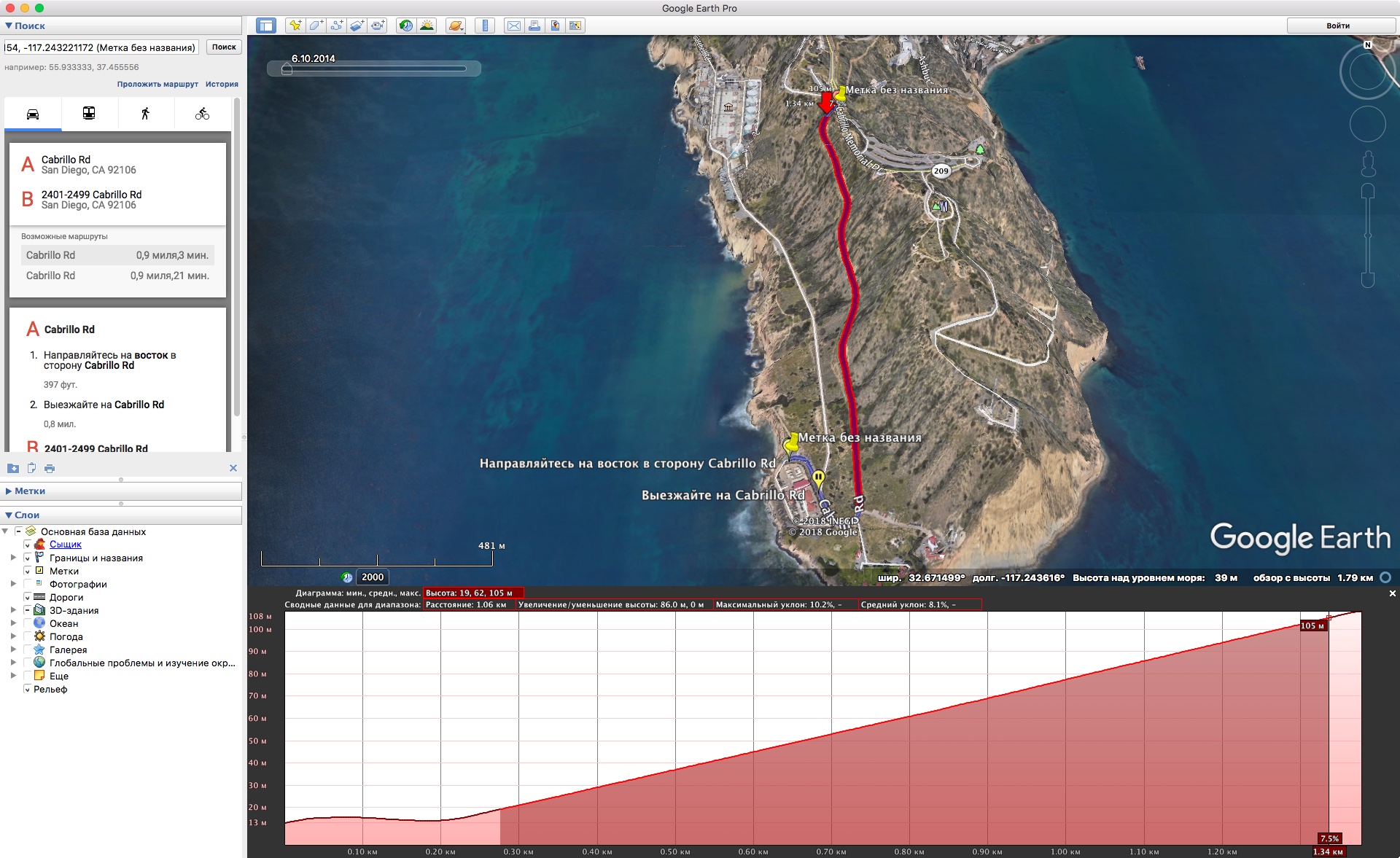
Task: Copy search results clipboard icon
Action: point(31,468)
